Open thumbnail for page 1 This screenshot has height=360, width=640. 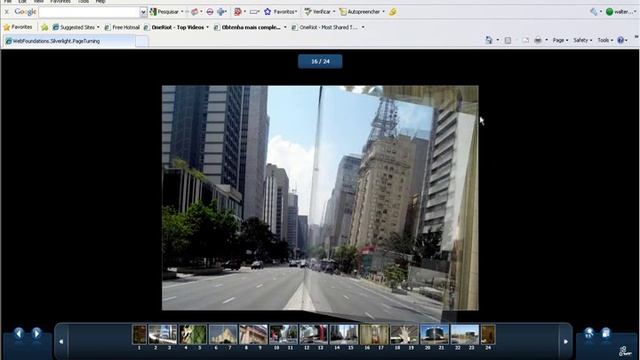139,334
